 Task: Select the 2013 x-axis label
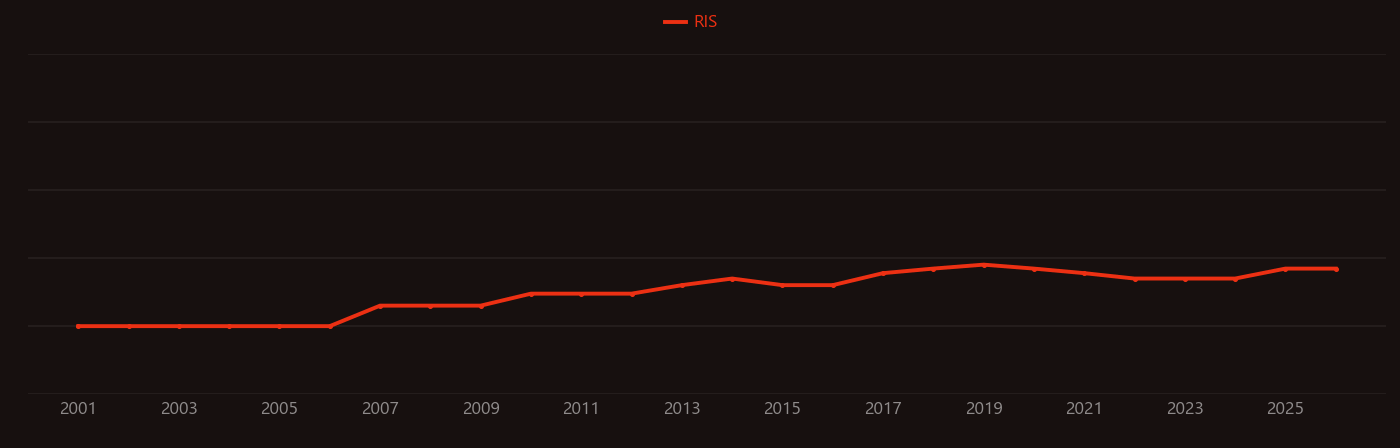(682, 409)
